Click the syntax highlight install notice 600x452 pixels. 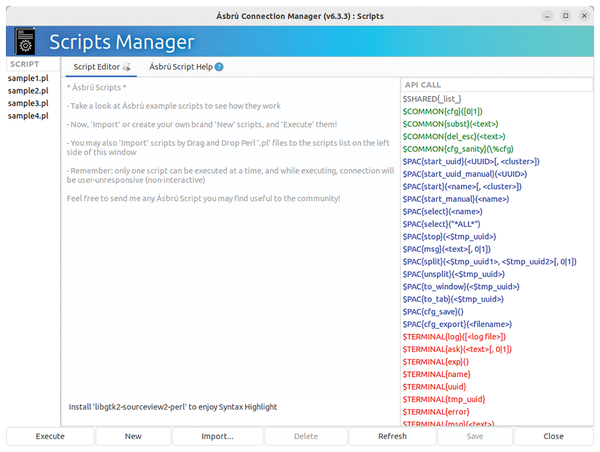click(173, 407)
